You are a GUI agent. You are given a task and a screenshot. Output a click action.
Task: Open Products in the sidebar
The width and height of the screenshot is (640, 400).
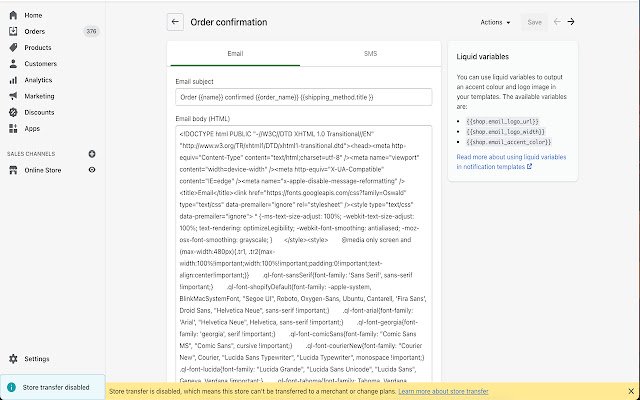tap(38, 47)
